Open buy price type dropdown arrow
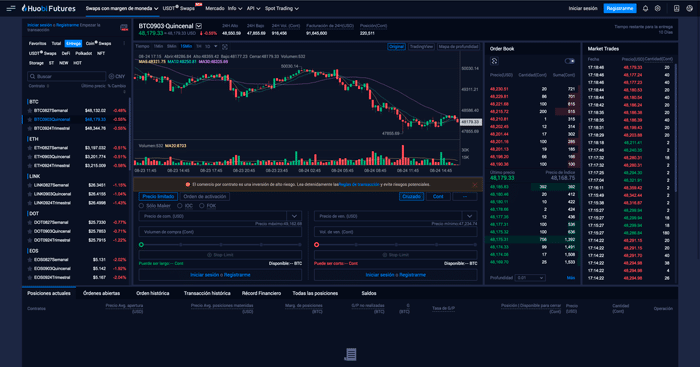Image resolution: width=700 pixels, height=367 pixels. [x=294, y=216]
